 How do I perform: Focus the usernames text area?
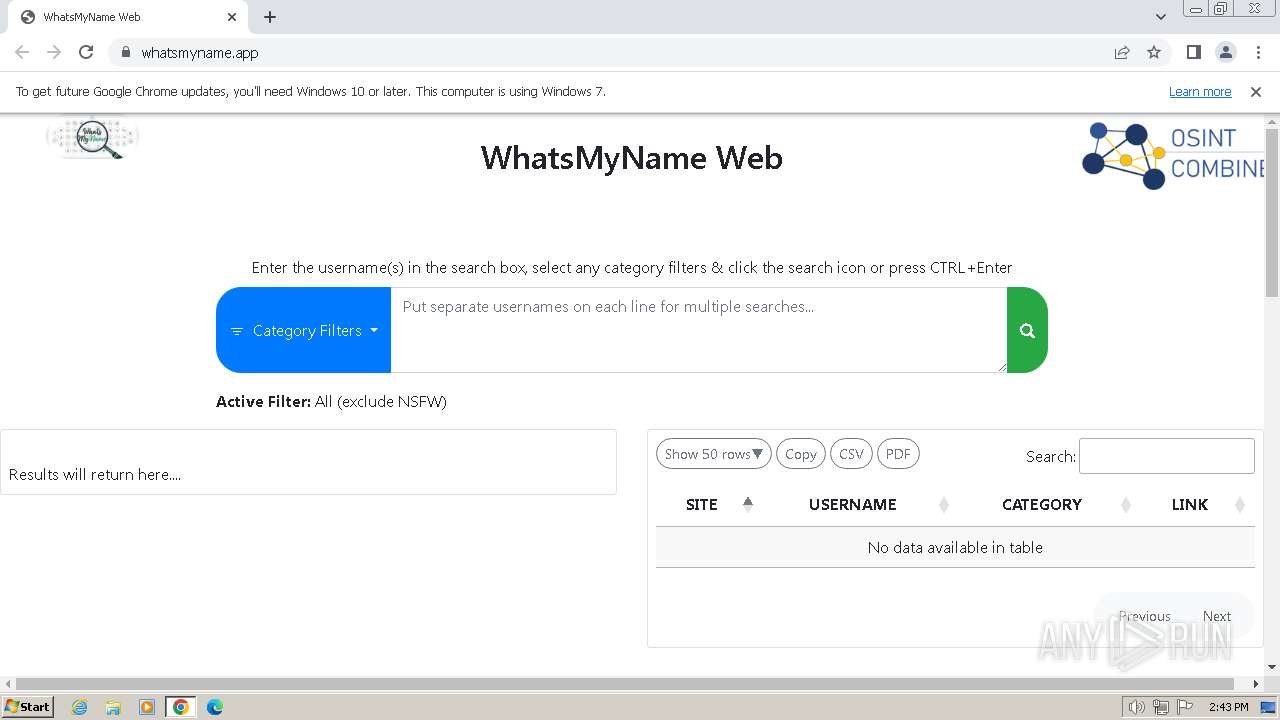click(699, 330)
